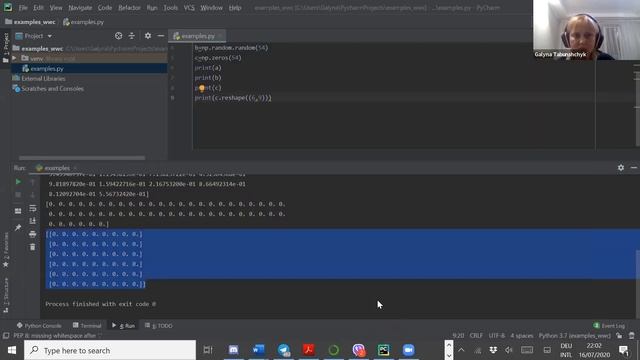This screenshot has height=360, width=640.
Task: Change UTF-8 file encoding in status bar
Action: pos(496,336)
